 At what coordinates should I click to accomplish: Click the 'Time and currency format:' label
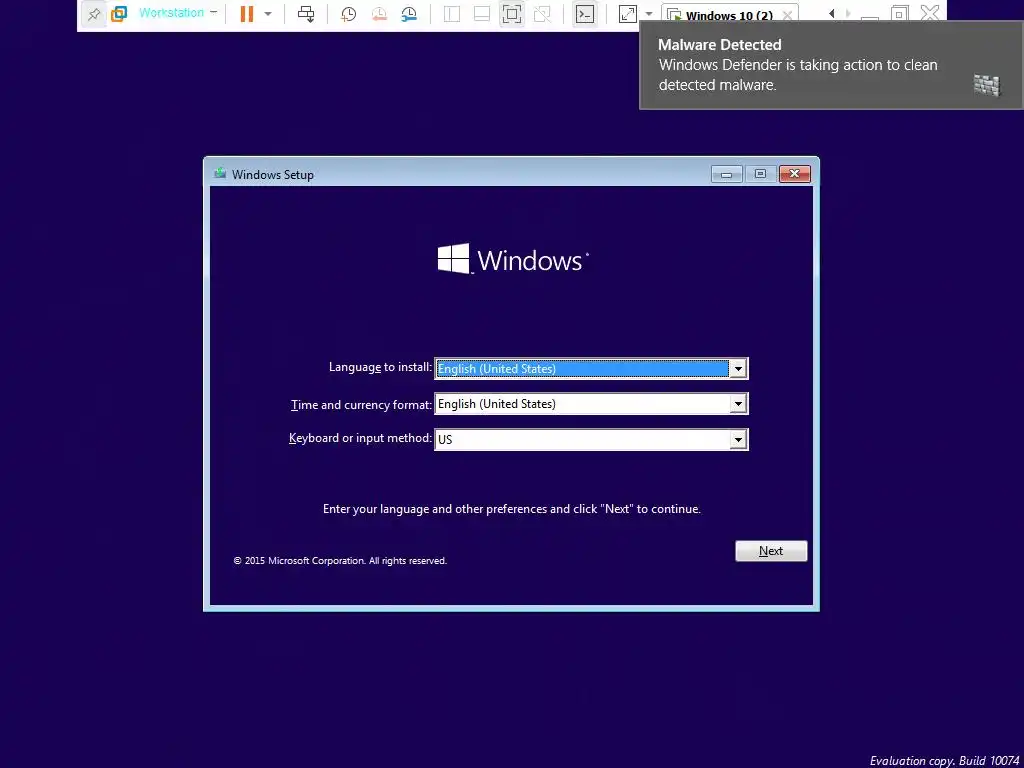tap(361, 405)
